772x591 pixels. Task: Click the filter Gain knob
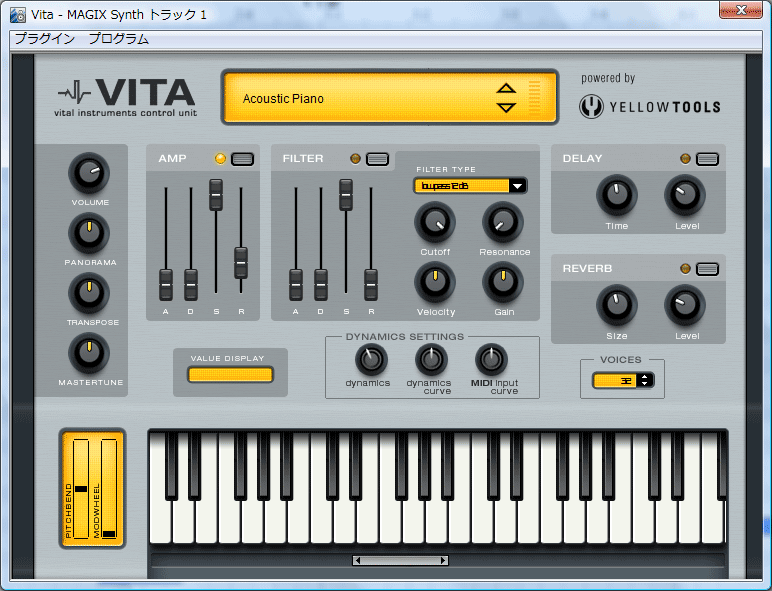[503, 282]
